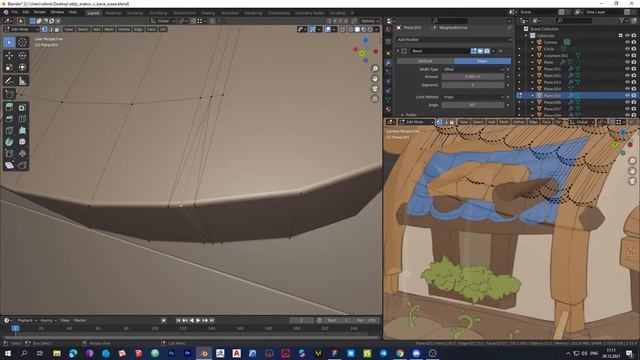The width and height of the screenshot is (640, 360).
Task: Select the Loop Cut tool
Action: click(x=22, y=119)
